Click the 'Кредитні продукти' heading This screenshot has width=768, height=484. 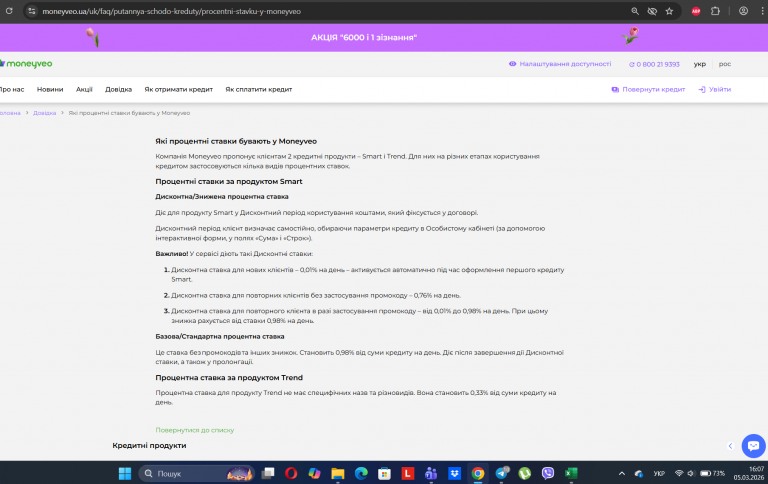click(149, 445)
